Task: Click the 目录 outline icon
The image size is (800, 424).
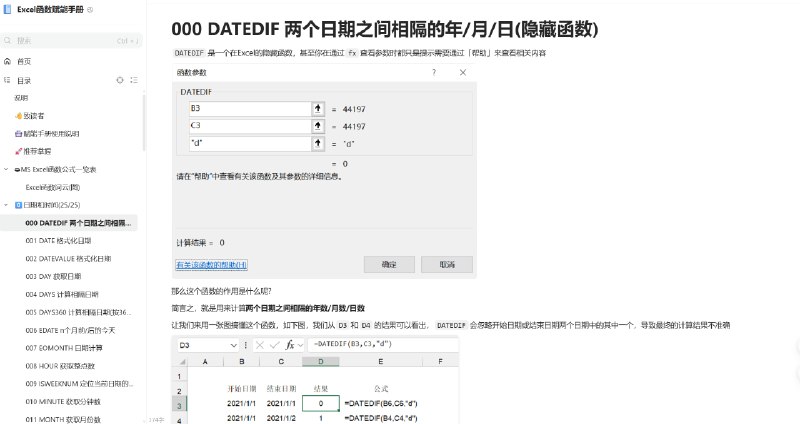Action: click(7, 80)
